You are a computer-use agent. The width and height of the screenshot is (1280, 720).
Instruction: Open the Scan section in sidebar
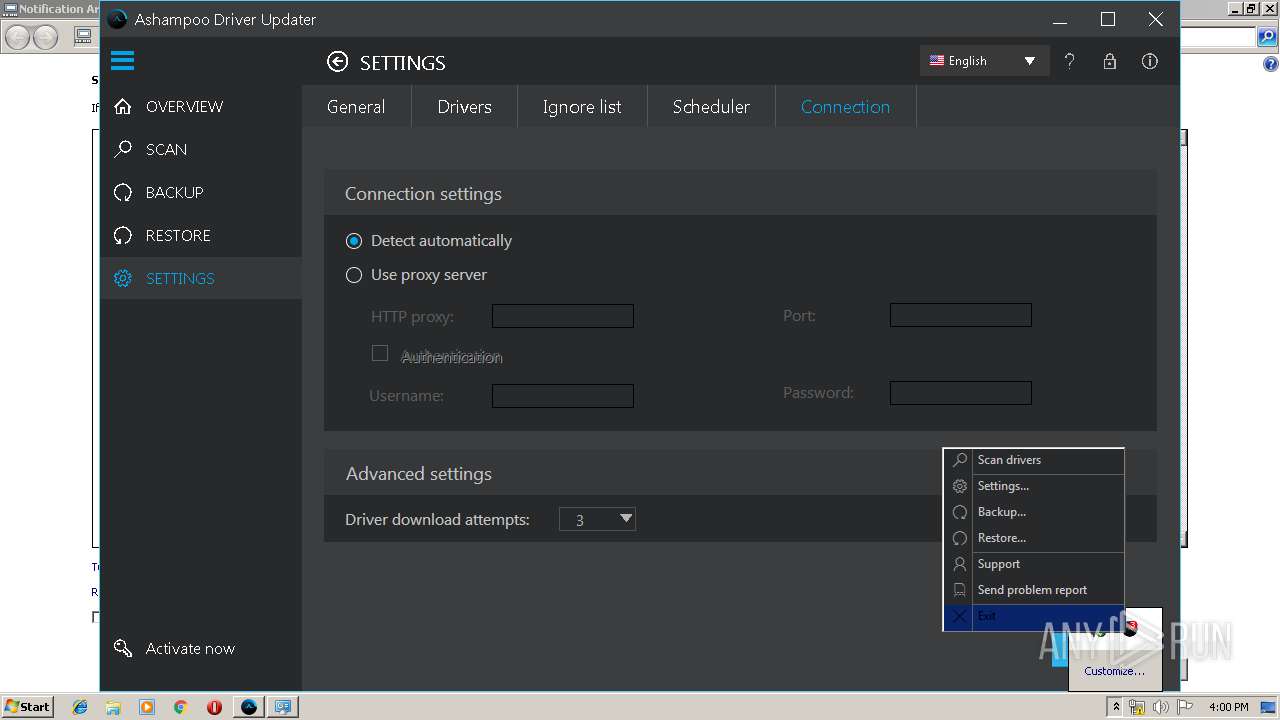pyautogui.click(x=201, y=149)
